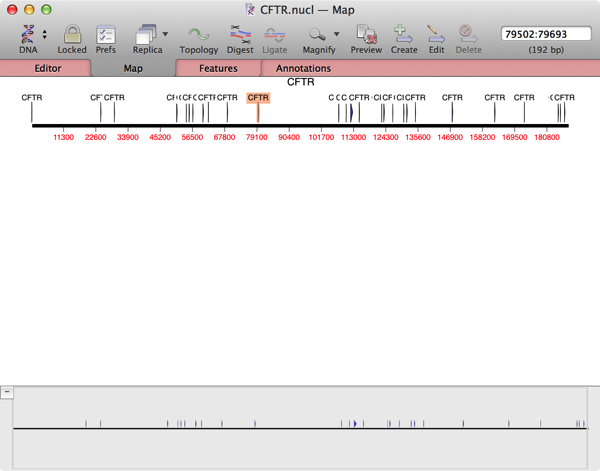Open the Magnify dropdown arrow

pyautogui.click(x=337, y=34)
